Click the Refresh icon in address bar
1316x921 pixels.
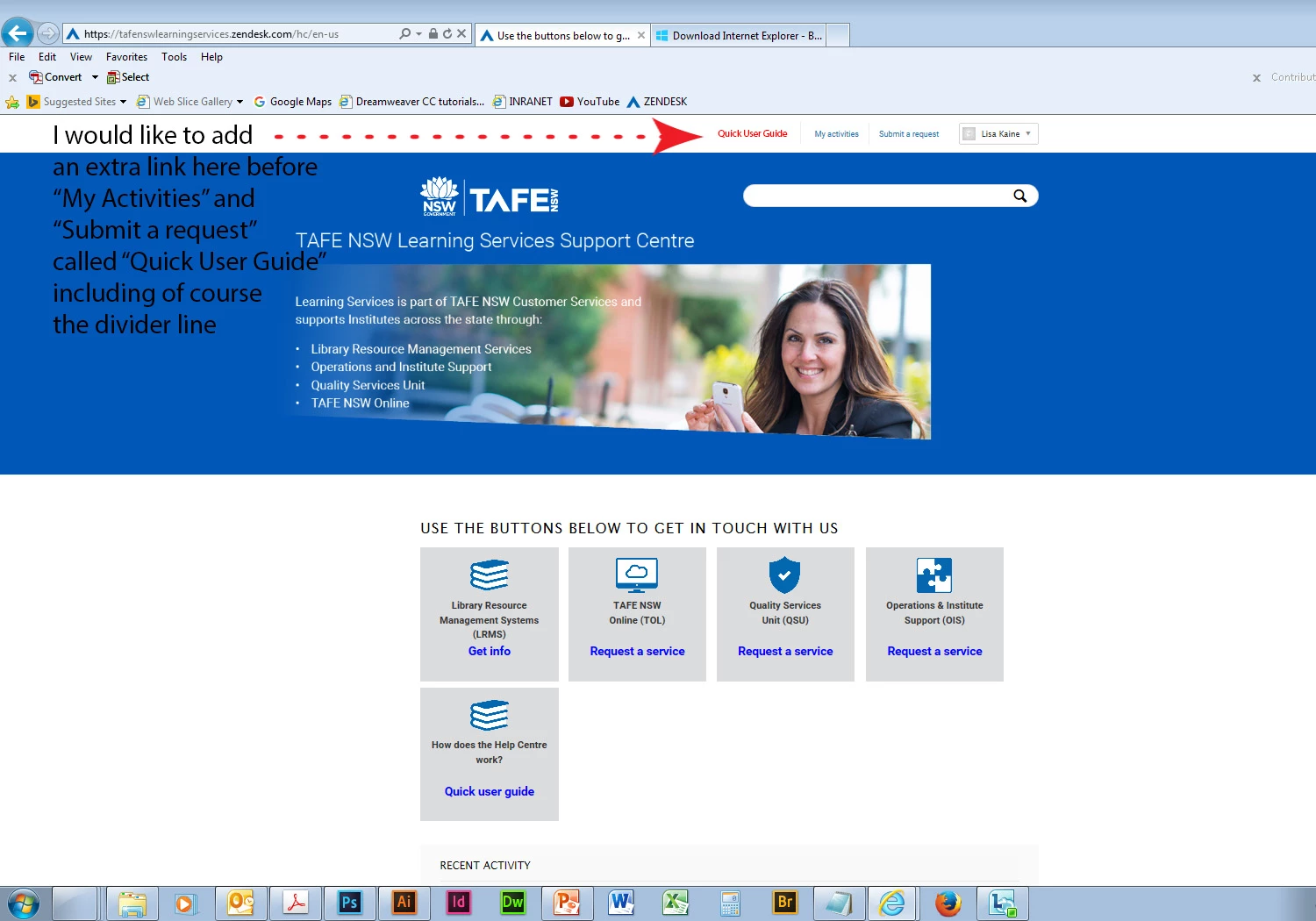[x=447, y=34]
